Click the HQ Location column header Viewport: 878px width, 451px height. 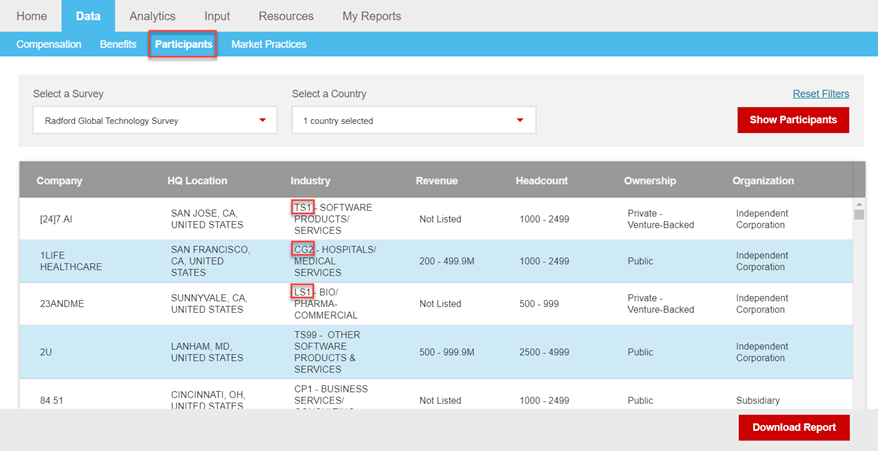(x=197, y=180)
